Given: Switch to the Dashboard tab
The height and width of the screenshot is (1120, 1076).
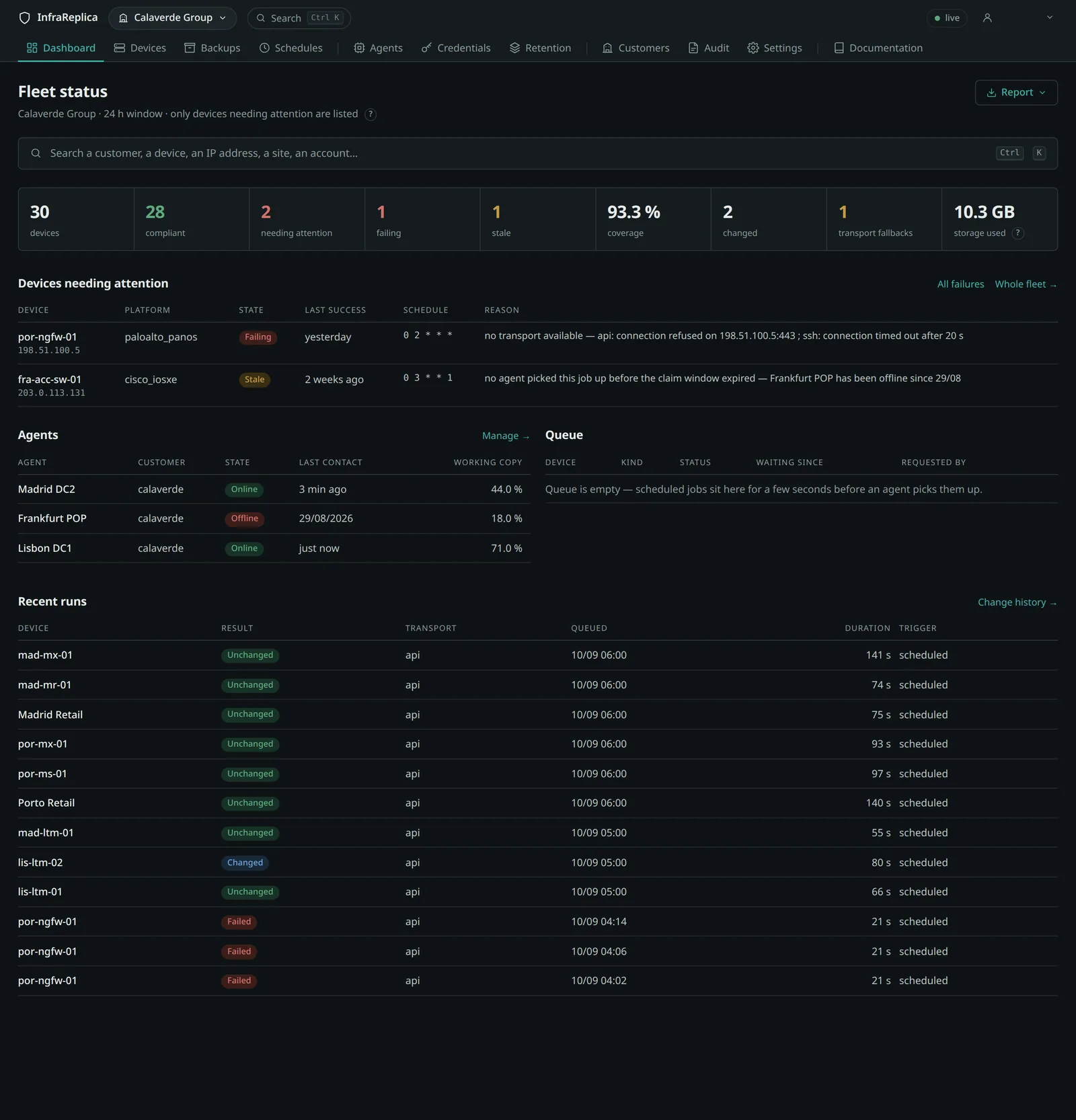Looking at the screenshot, I should click(x=61, y=48).
